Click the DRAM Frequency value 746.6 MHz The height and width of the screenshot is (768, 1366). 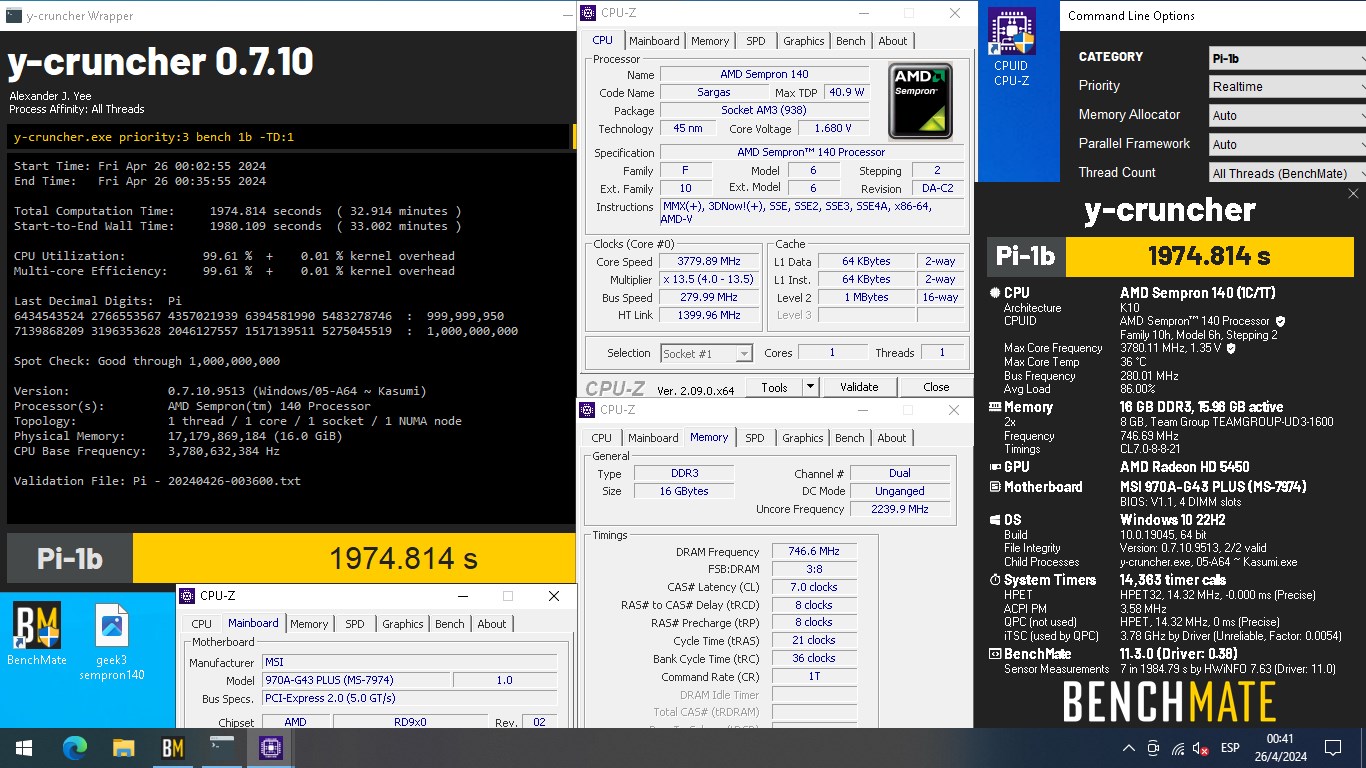(x=814, y=551)
